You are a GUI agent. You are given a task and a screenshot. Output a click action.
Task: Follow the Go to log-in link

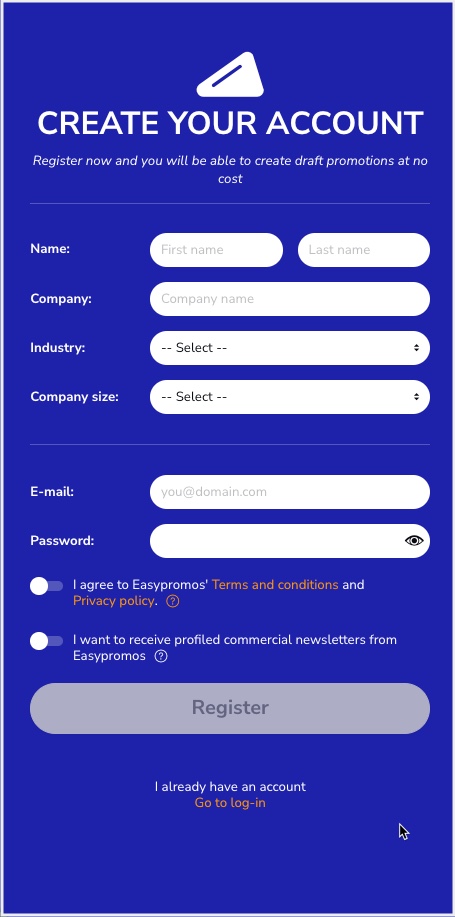pyautogui.click(x=230, y=803)
